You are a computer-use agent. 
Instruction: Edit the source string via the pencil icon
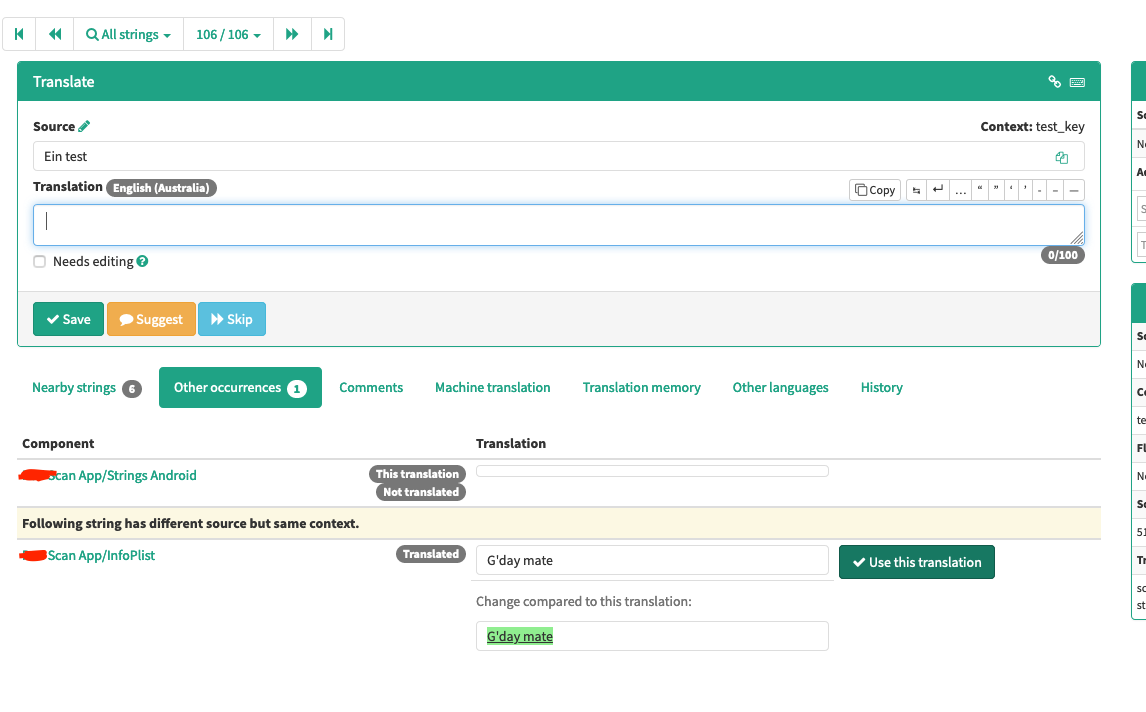84,126
